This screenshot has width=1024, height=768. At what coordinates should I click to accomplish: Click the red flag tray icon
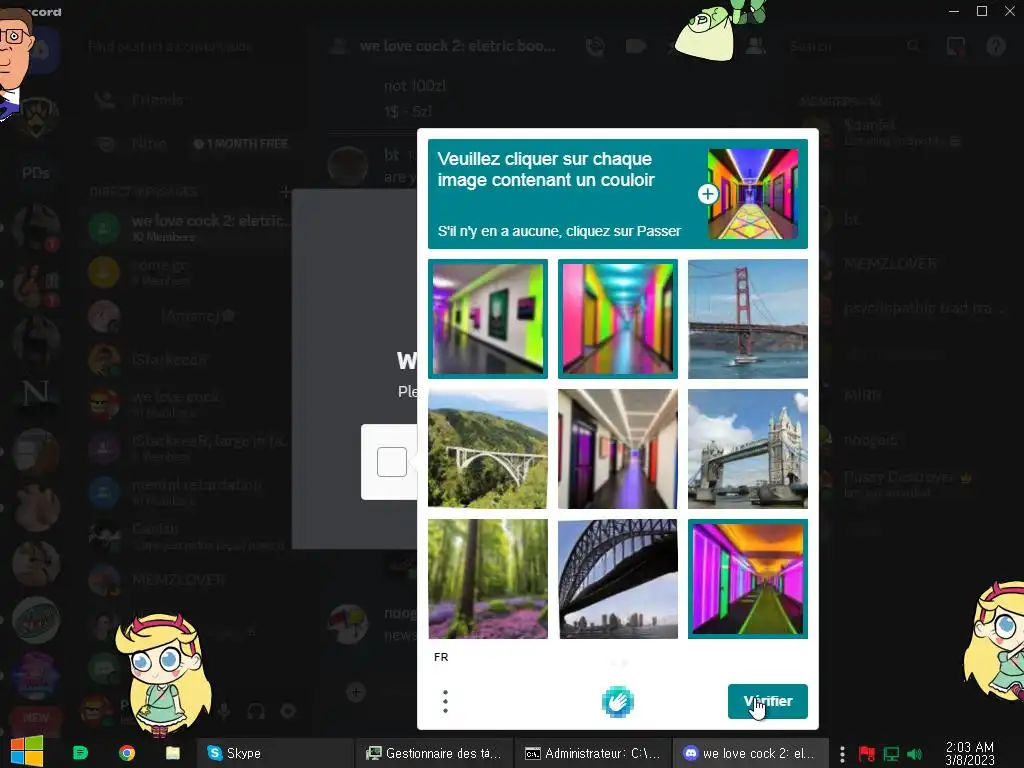[867, 754]
